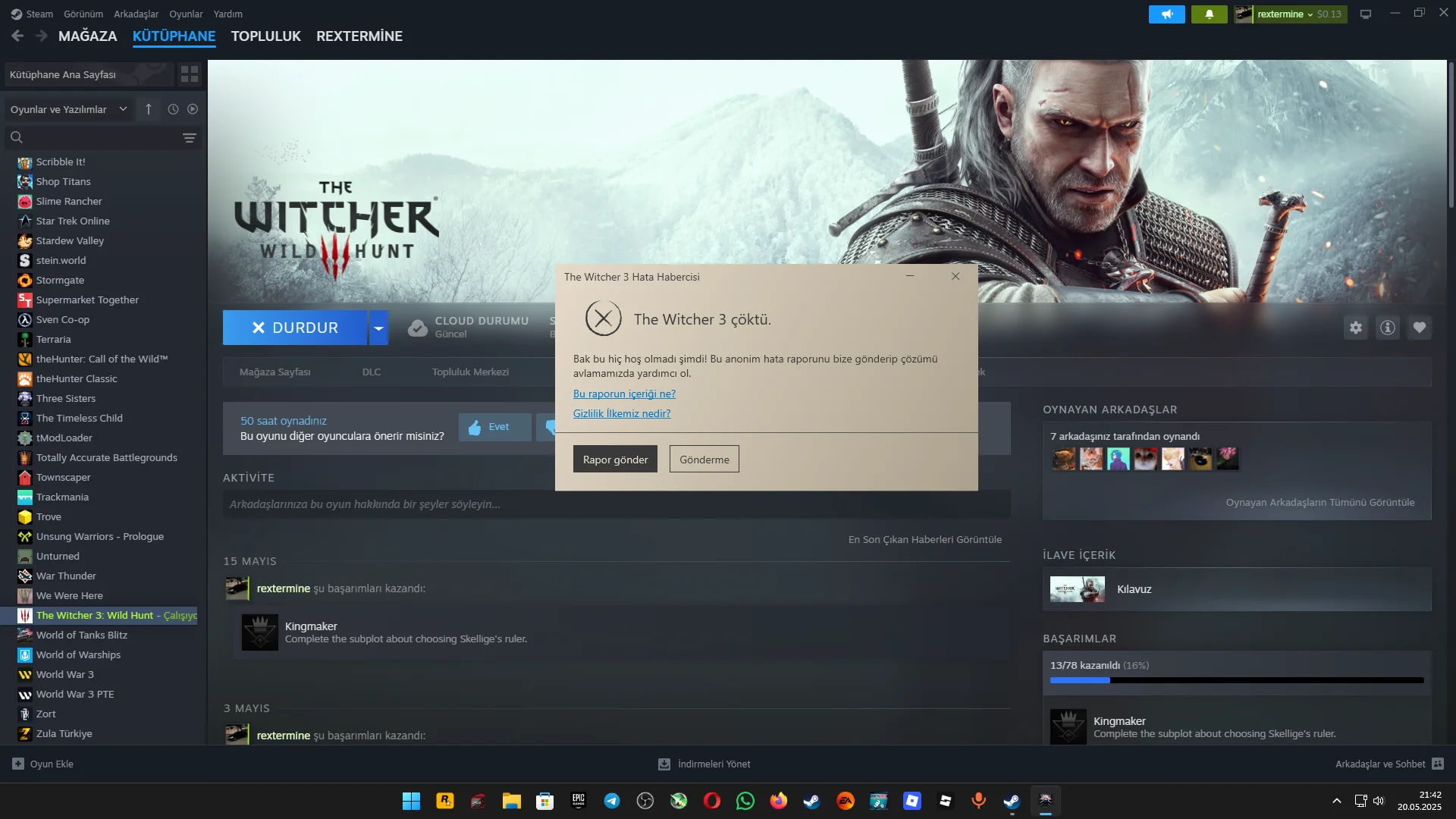Open Windows Start menu
The height and width of the screenshot is (819, 1456).
(411, 801)
